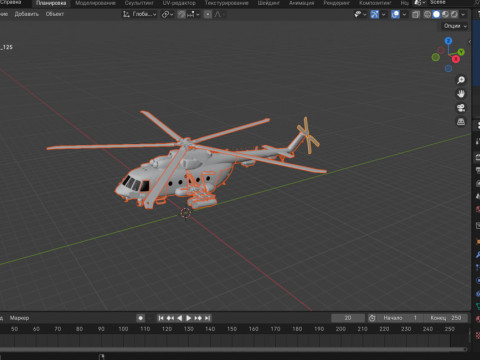Switch to the Шейдинг workspace tab
Screen dimensions: 480x360
click(x=268, y=3)
